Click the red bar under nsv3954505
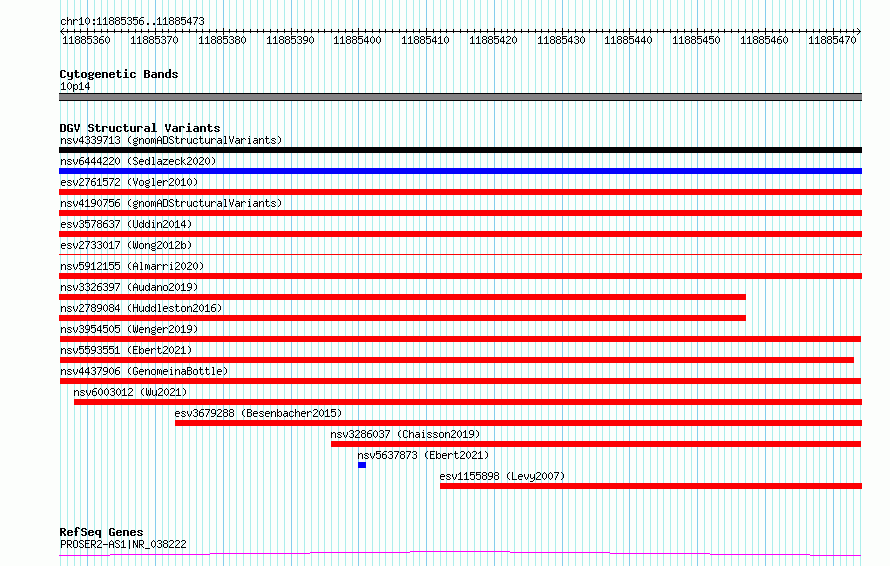 [x=460, y=339]
